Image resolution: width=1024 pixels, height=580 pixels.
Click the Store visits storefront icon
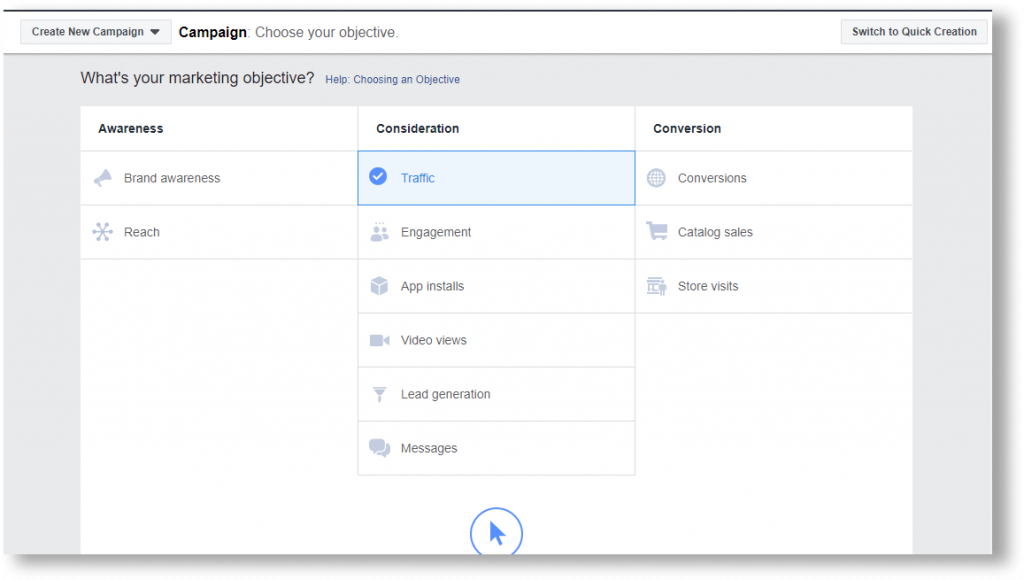(x=656, y=286)
